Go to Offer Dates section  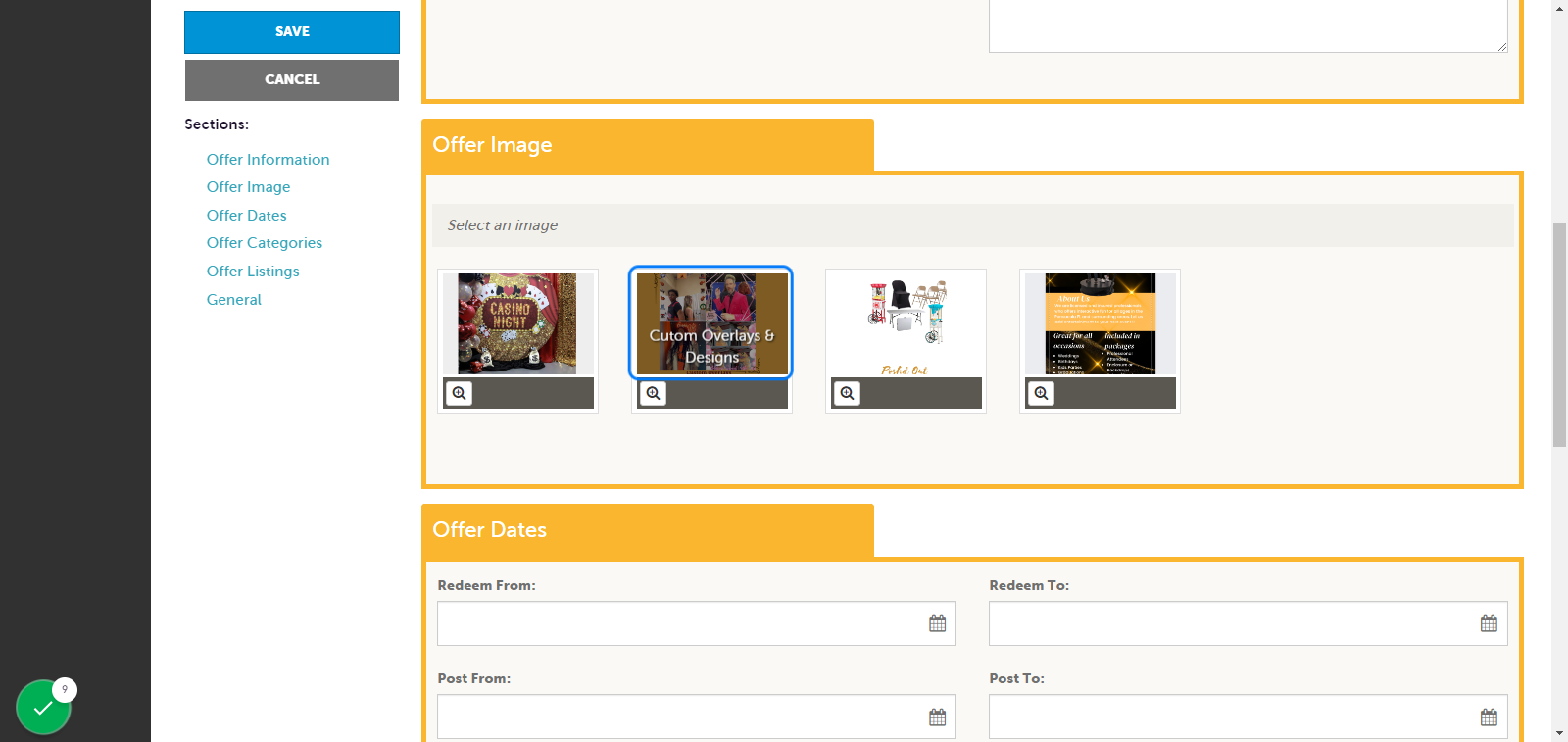pos(246,215)
